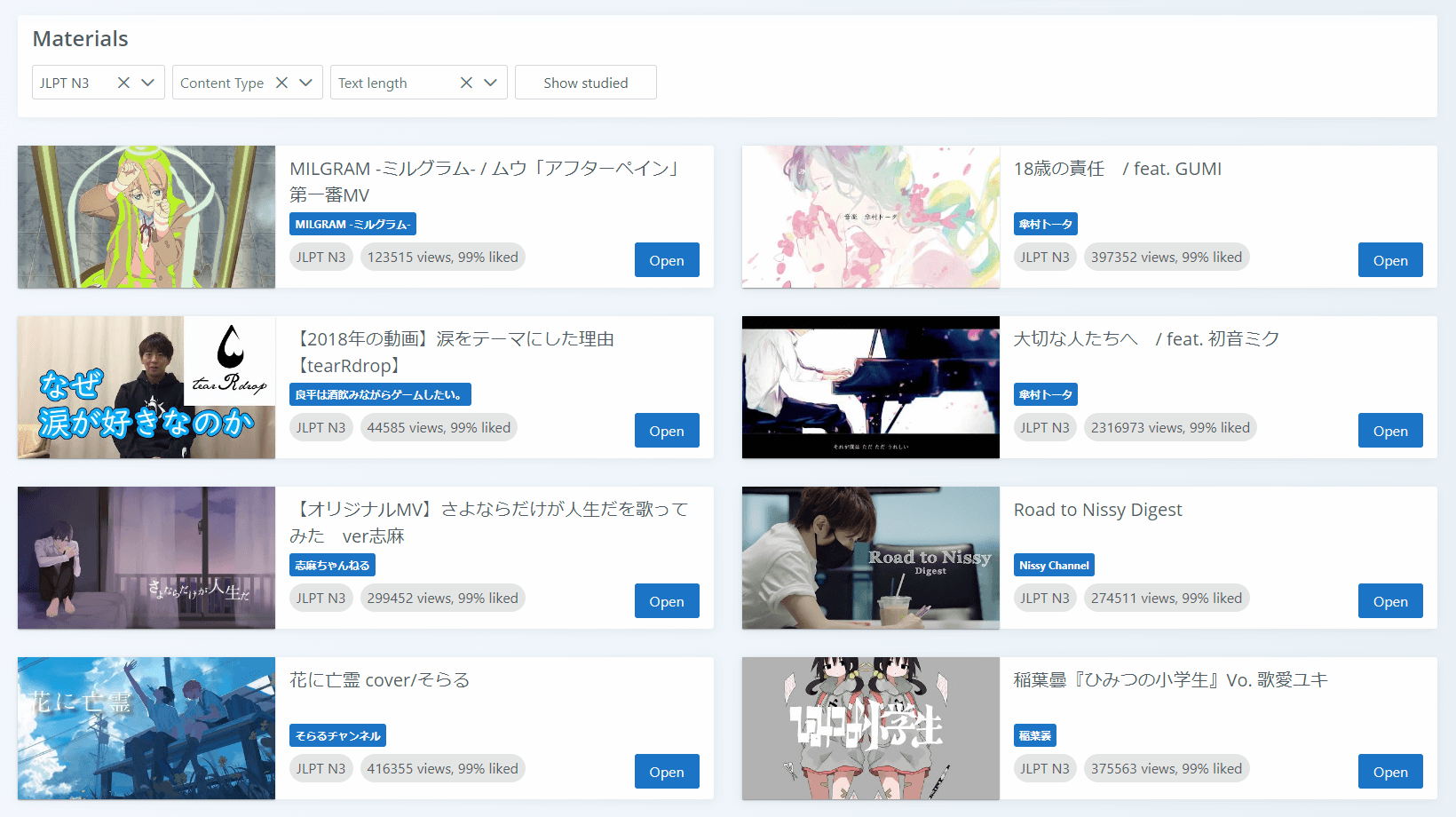The width and height of the screenshot is (1456, 817).
Task: Clear the Content Type filter with X icon
Action: coord(281,83)
